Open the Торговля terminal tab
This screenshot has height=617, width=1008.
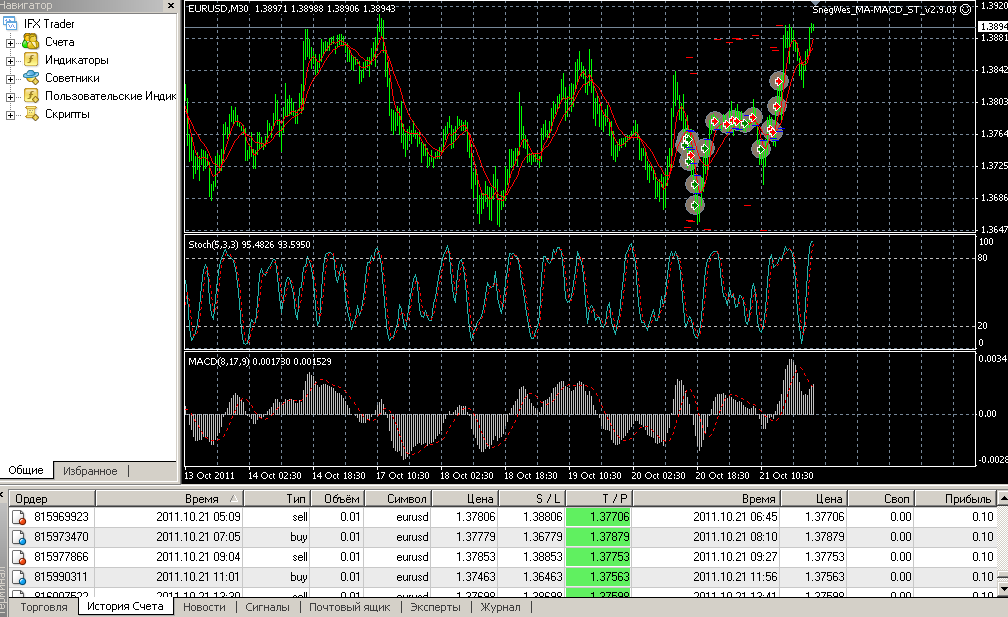[44, 607]
